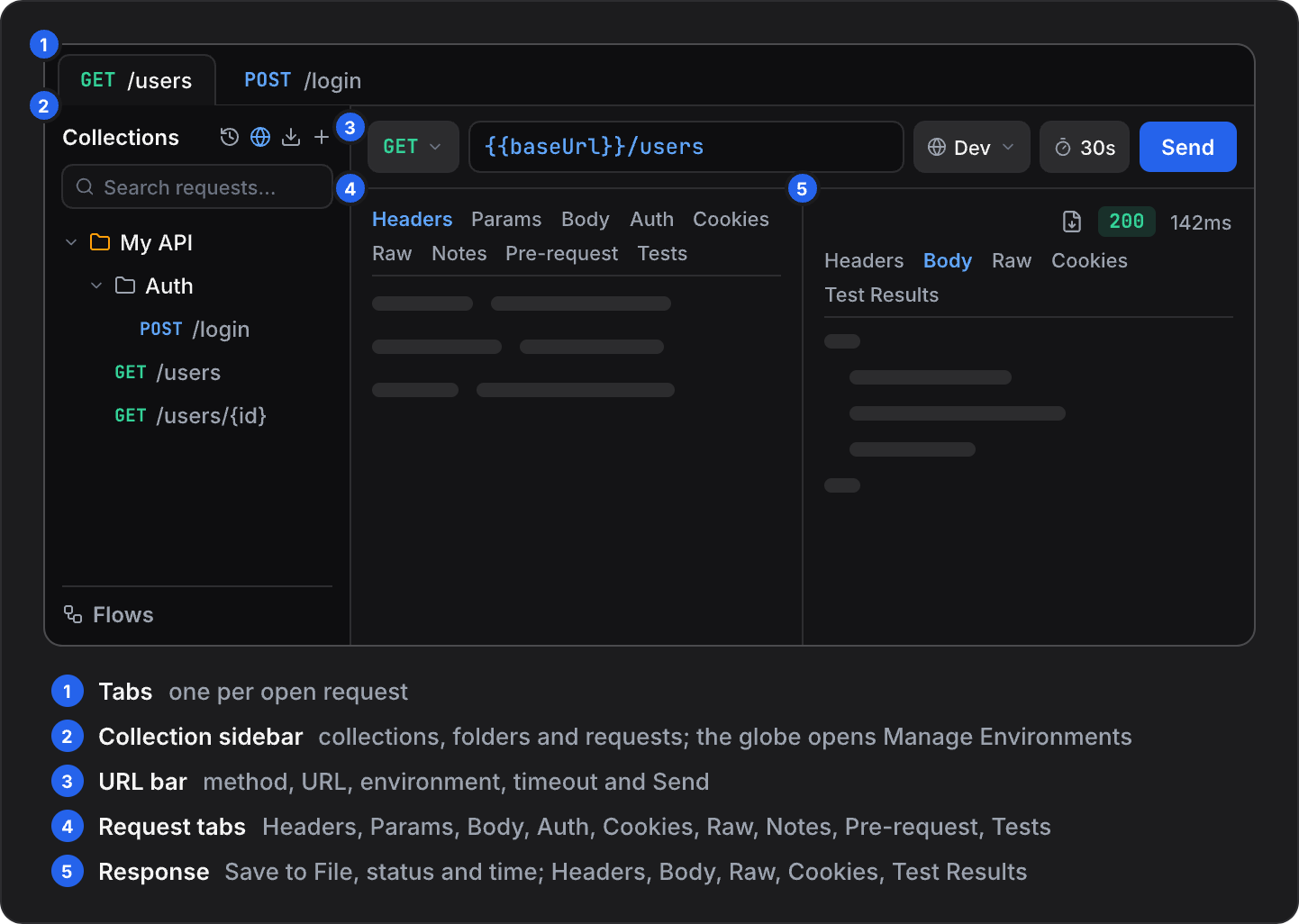Collapse the My API collection chevron
1299x924 pixels.
pos(71,242)
